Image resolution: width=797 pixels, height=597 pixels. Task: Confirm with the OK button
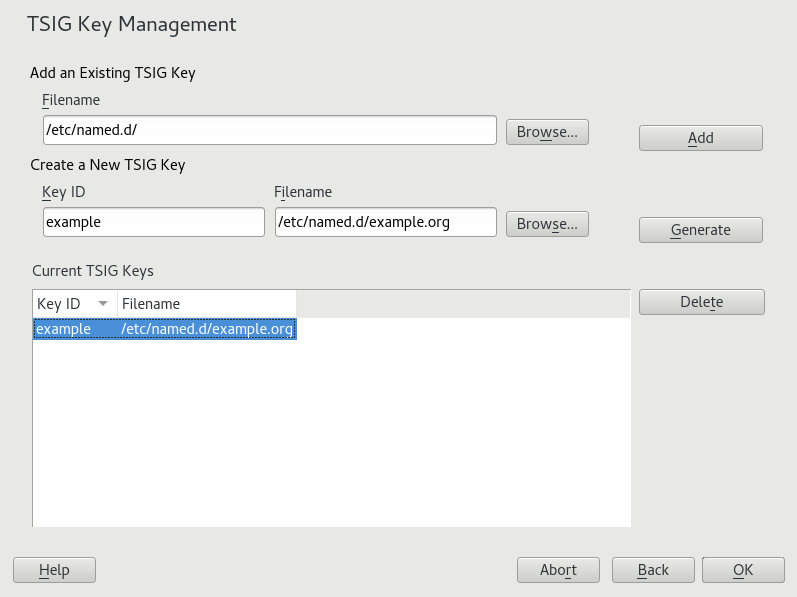click(742, 570)
